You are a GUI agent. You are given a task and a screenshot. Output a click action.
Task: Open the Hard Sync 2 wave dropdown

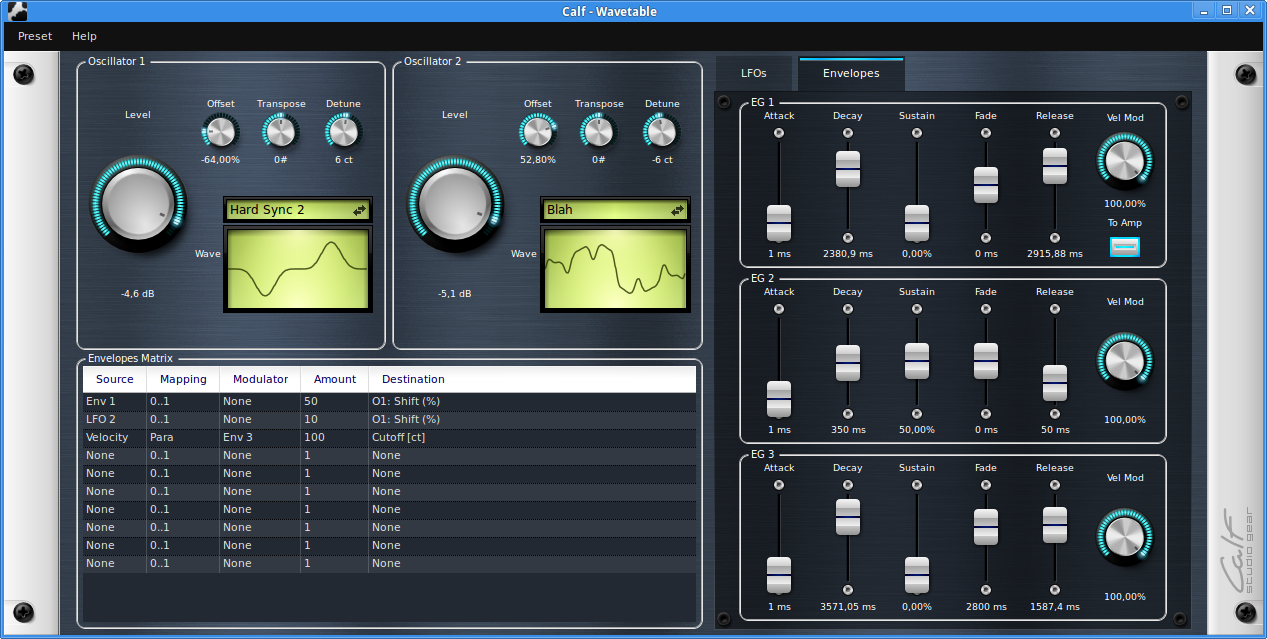point(298,210)
